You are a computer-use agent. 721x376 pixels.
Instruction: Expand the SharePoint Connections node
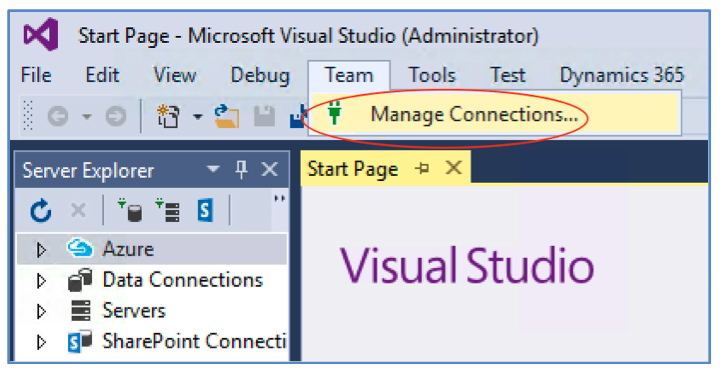click(41, 342)
